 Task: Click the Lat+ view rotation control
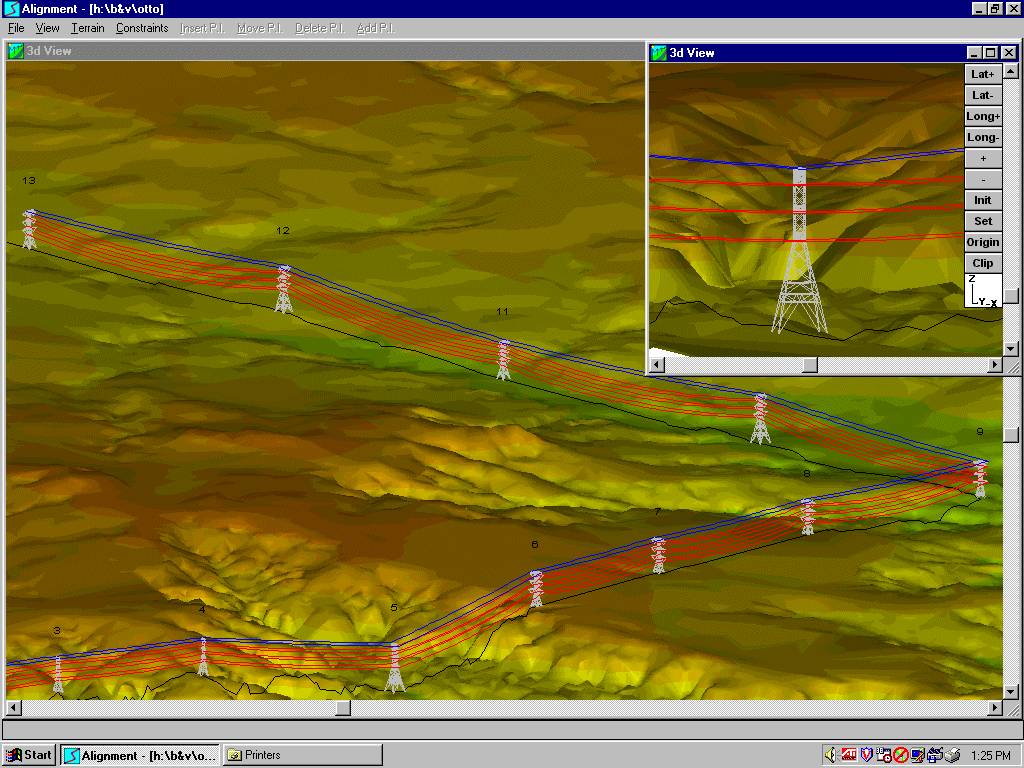[982, 73]
